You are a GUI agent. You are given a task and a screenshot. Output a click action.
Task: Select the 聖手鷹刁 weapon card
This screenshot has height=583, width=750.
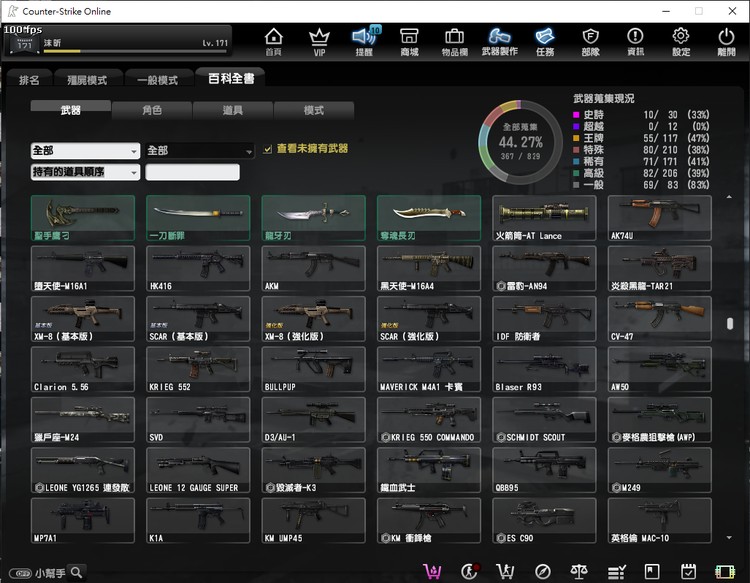tap(83, 218)
